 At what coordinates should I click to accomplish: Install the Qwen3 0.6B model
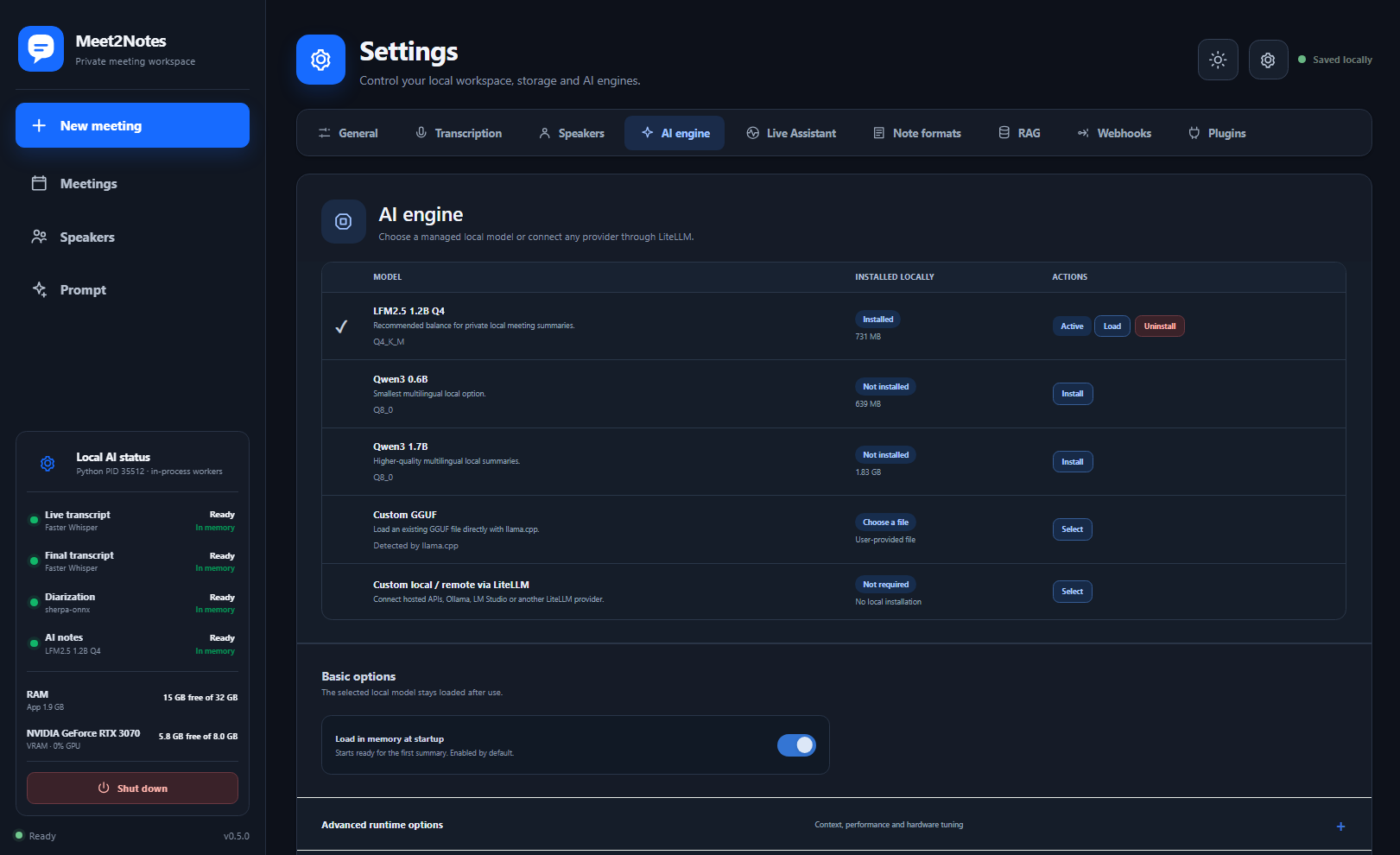[1073, 394]
